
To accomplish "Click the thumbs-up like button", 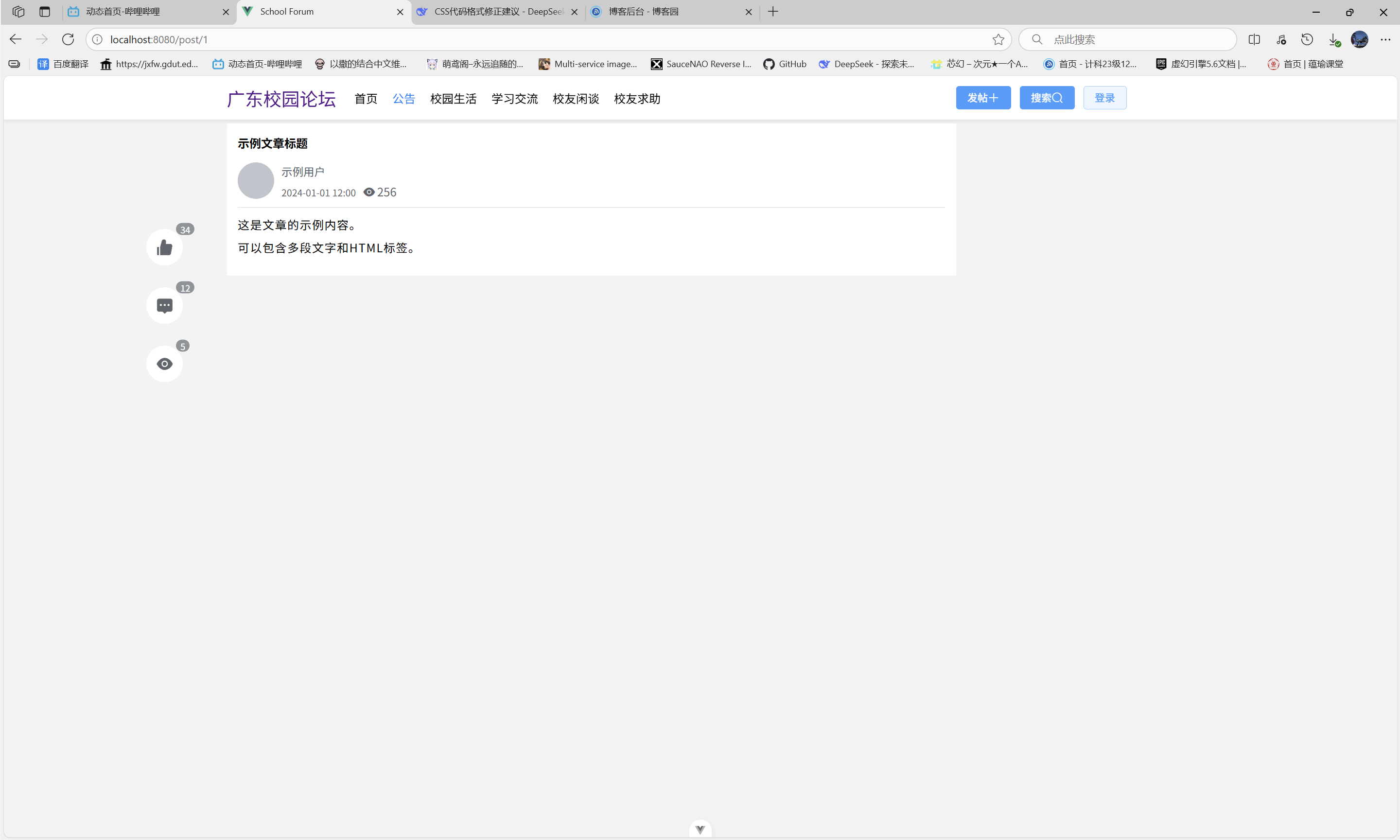I will pos(164,247).
